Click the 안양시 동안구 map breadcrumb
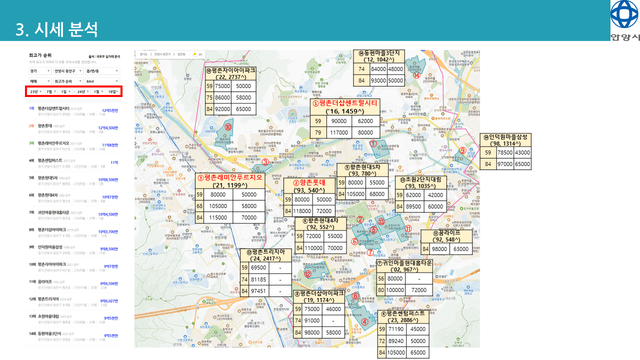The width and height of the screenshot is (640, 360). click(162, 54)
